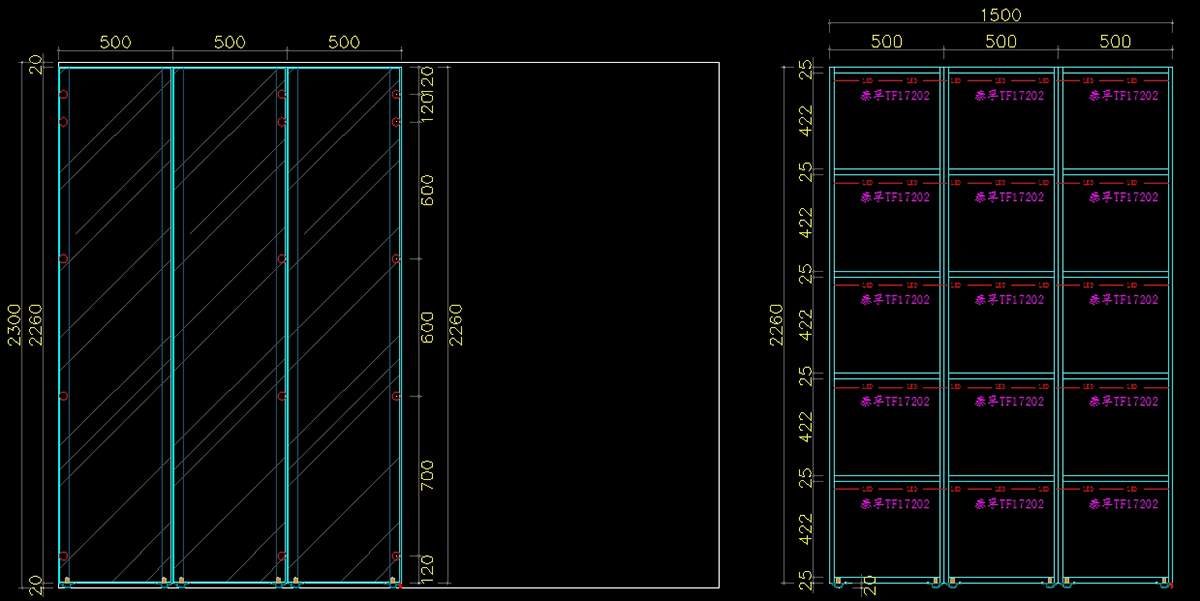
Task: Select the topmost 422 shelf height dimension
Action: pos(808,120)
